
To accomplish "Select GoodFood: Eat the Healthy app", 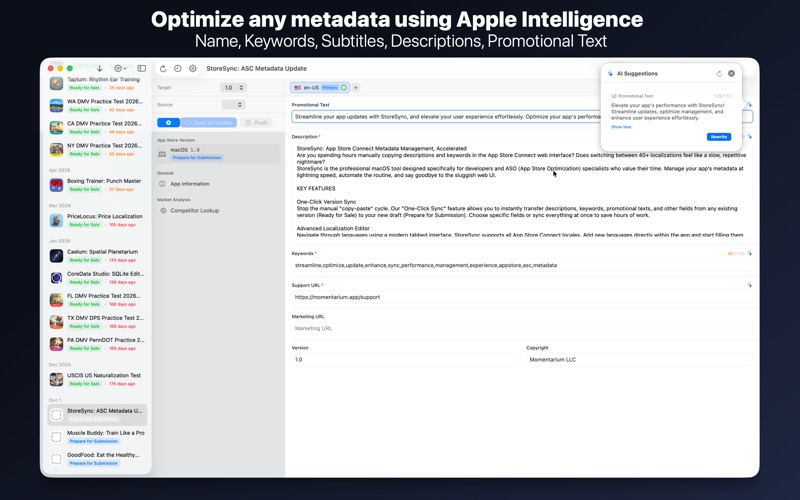I will pyautogui.click(x=97, y=459).
